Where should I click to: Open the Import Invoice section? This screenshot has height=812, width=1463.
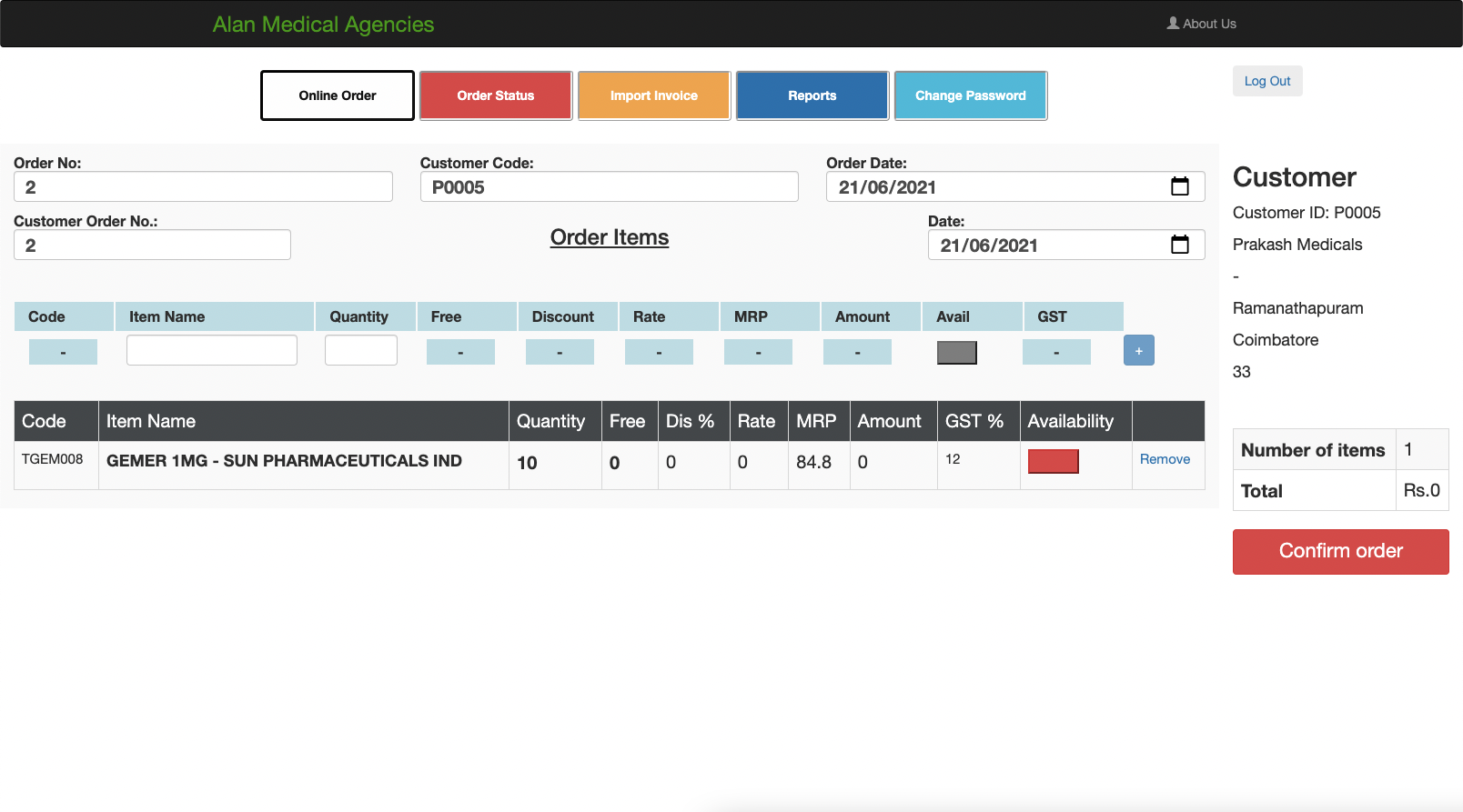coord(654,95)
